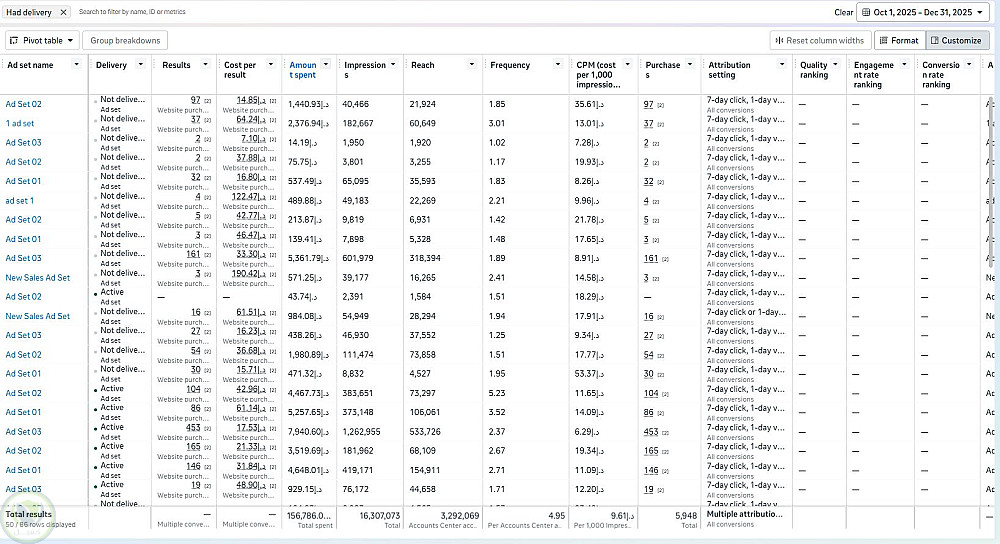Click the 182,667 impressions cell
Image resolution: width=1000 pixels, height=544 pixels.
(358, 124)
